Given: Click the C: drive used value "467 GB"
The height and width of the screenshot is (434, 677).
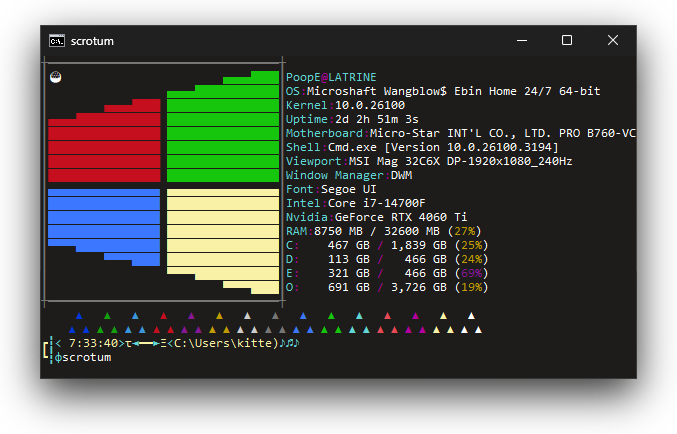Looking at the screenshot, I should click(349, 245).
